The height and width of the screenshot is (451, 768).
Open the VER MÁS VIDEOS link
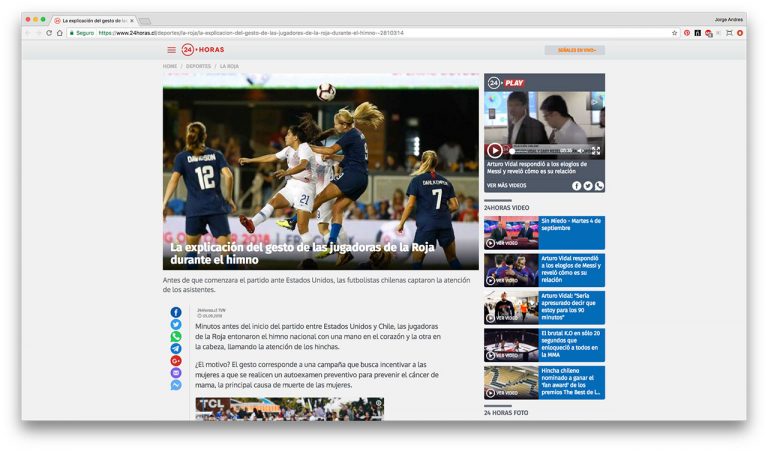tap(506, 185)
